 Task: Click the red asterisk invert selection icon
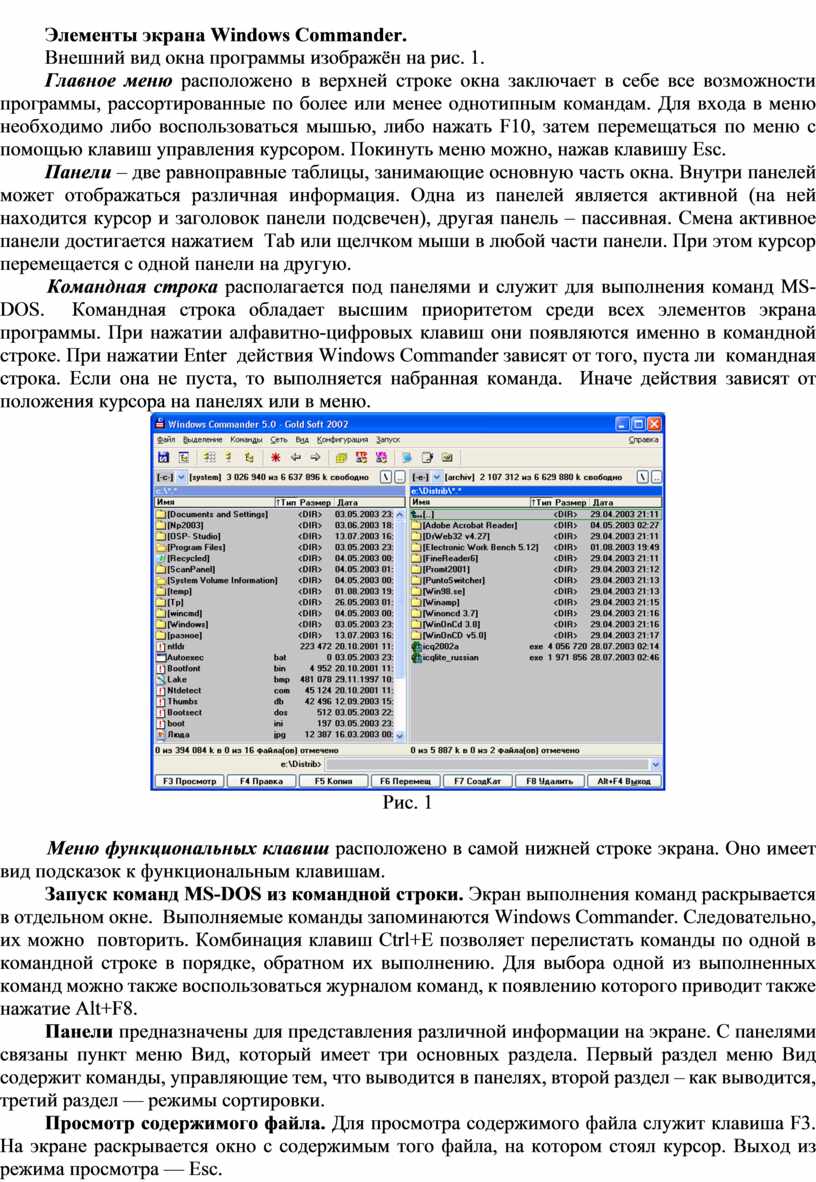click(275, 457)
